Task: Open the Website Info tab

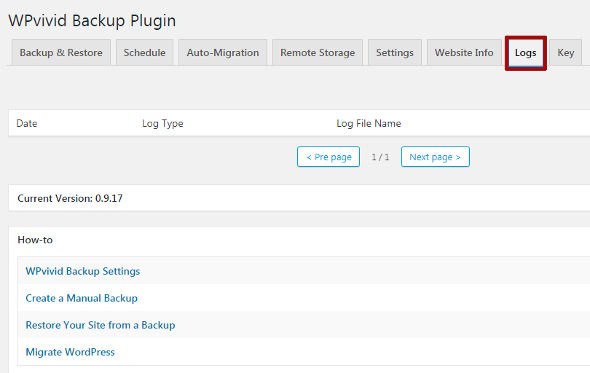Action: click(x=464, y=53)
